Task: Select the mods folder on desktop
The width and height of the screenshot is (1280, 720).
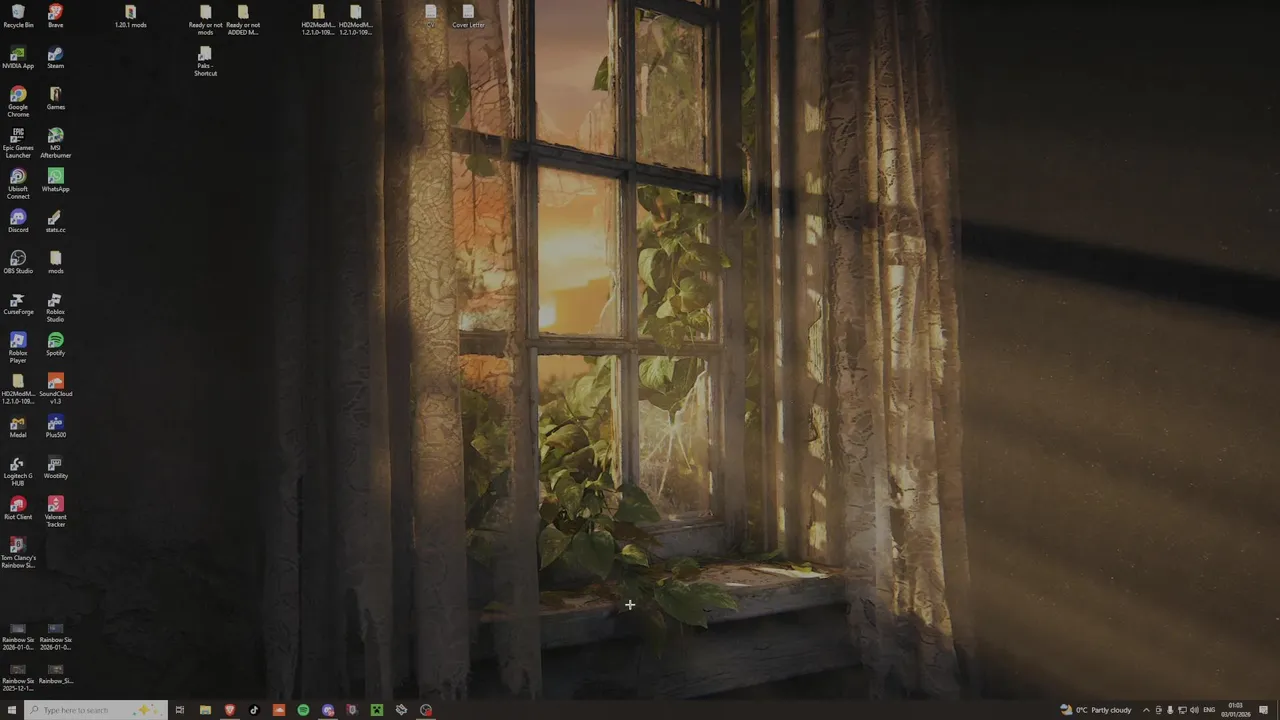Action: [x=55, y=262]
